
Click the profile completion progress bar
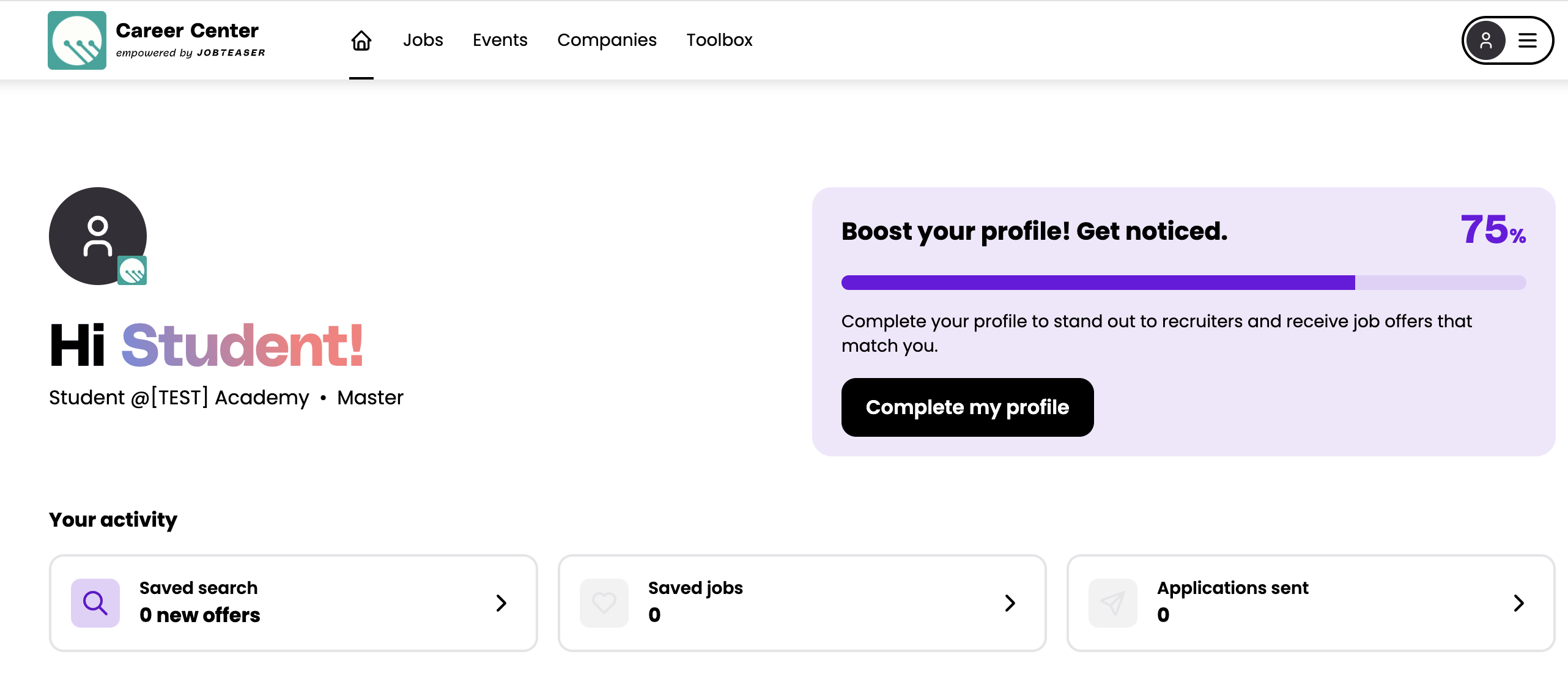coord(1183,283)
